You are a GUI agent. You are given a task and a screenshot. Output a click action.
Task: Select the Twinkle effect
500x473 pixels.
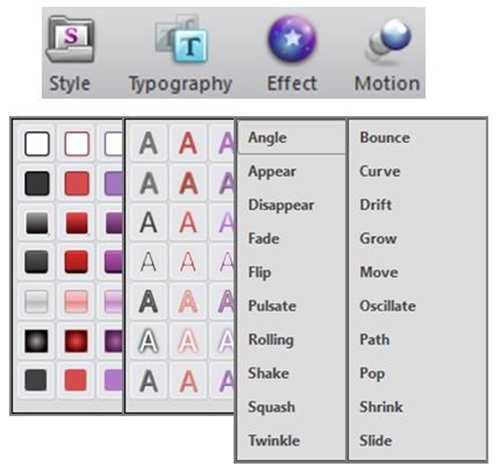click(x=274, y=440)
